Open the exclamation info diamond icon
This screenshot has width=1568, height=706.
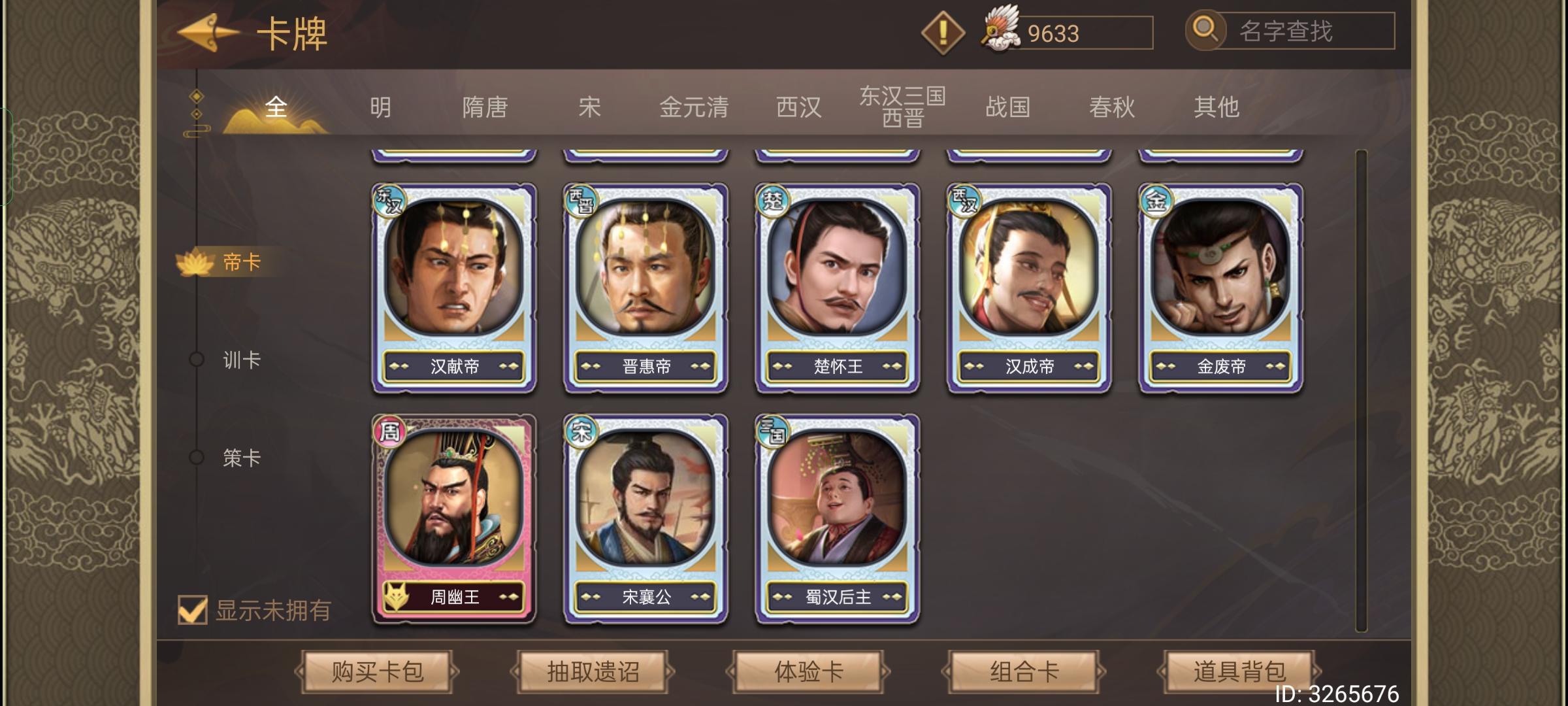click(x=943, y=33)
